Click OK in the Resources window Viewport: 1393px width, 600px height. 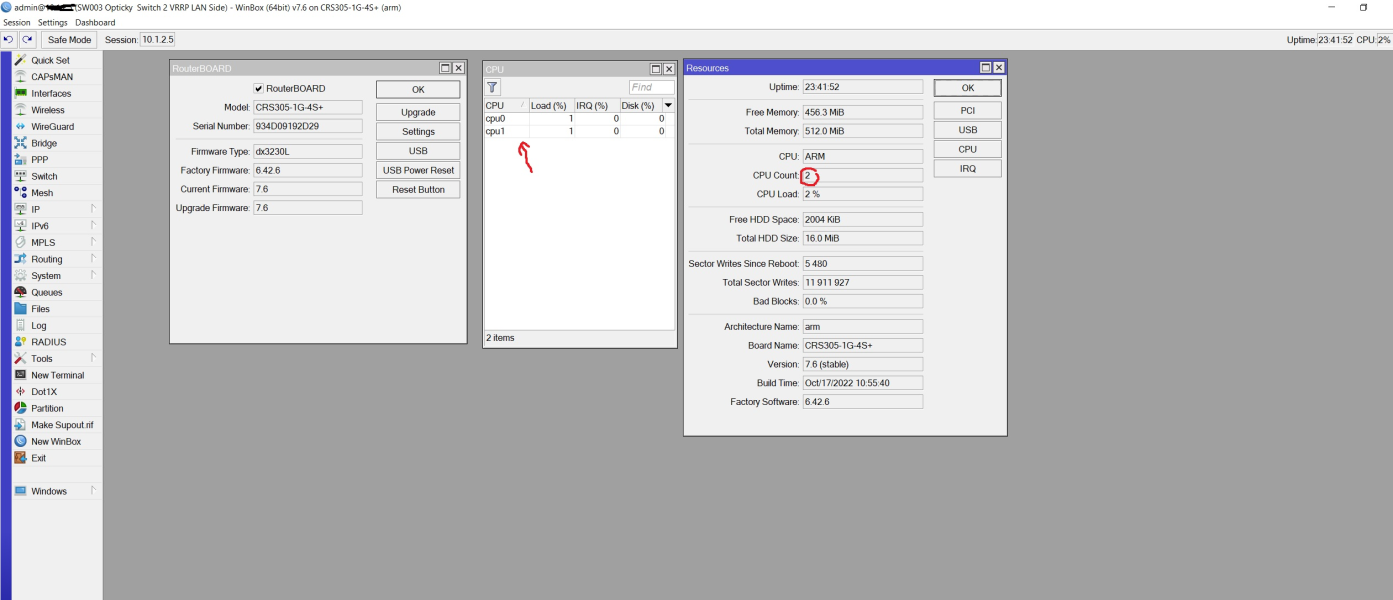coord(967,88)
